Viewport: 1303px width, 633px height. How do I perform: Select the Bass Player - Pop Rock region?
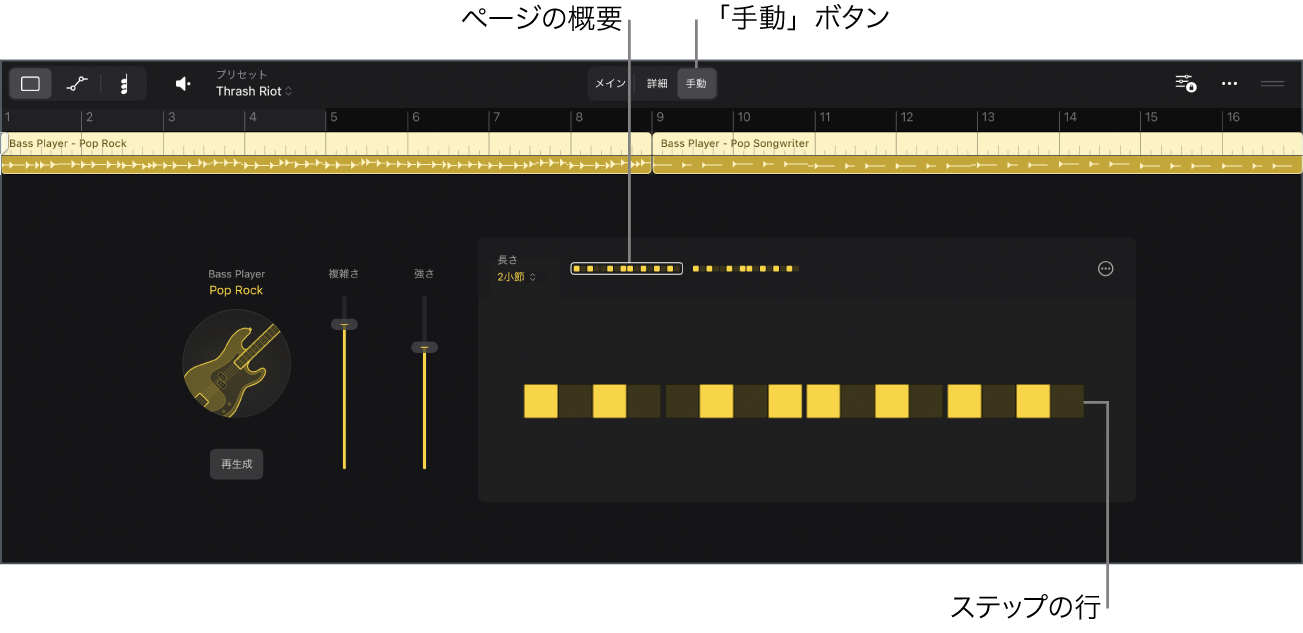326,154
